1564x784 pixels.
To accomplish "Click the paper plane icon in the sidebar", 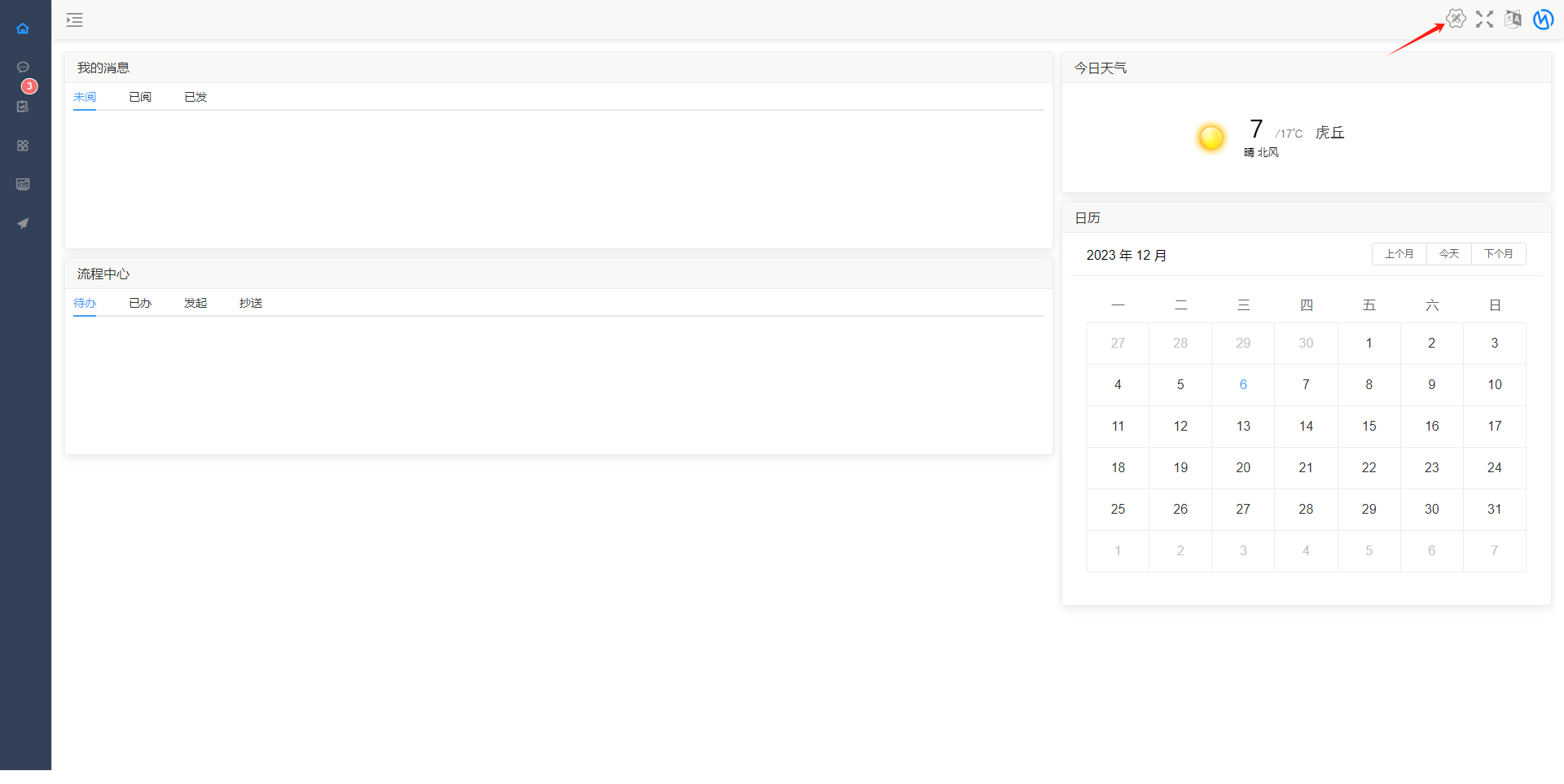I will coord(23,223).
